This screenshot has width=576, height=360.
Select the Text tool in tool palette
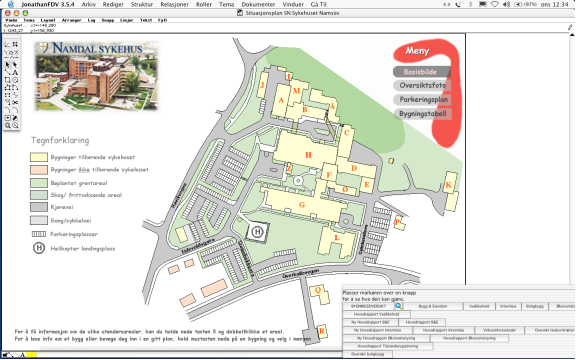point(15,72)
